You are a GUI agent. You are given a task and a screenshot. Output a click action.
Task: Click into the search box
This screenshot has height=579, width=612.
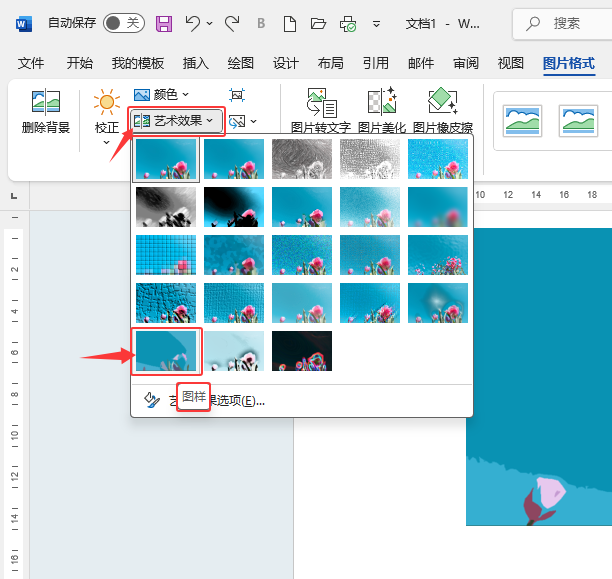pos(562,24)
